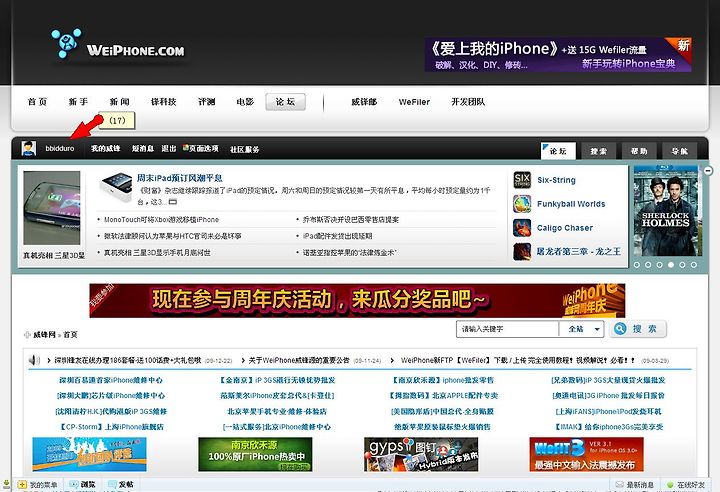Open the 新闻 navigation item

click(119, 102)
